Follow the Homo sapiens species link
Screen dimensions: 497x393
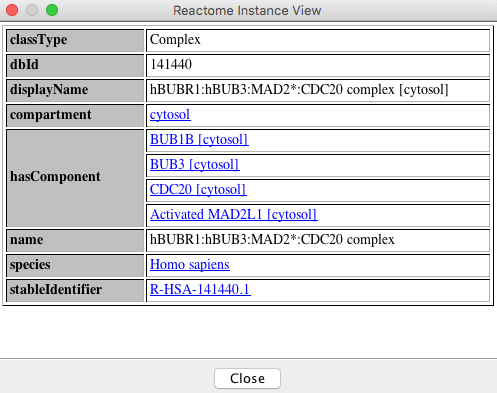click(x=190, y=265)
